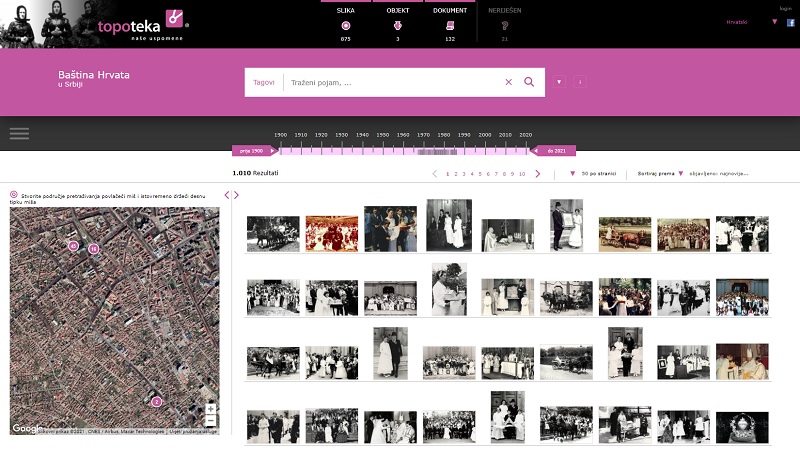Open the hamburger menu
Viewport: 800px width, 453px height.
click(19, 133)
